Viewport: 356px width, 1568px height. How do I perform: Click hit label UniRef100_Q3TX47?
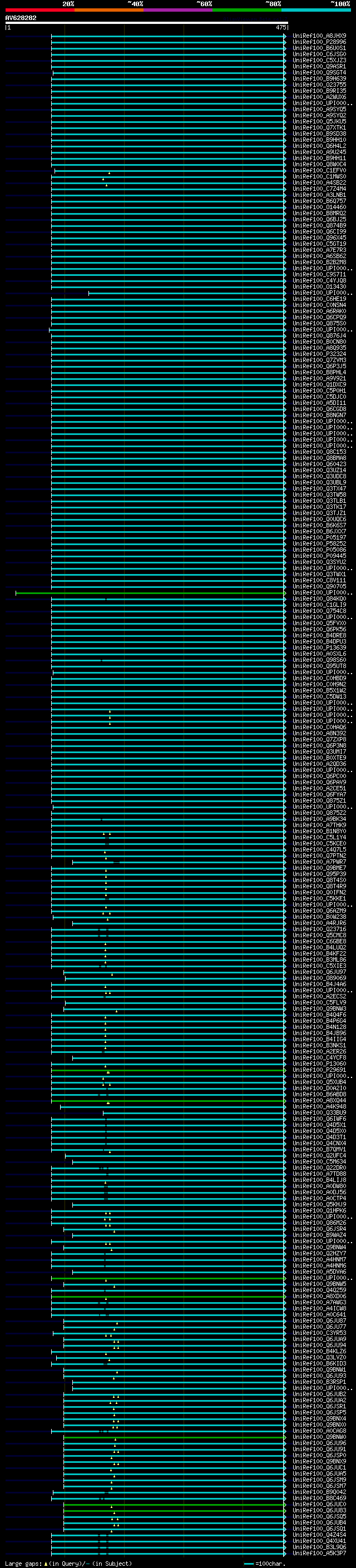[319, 488]
